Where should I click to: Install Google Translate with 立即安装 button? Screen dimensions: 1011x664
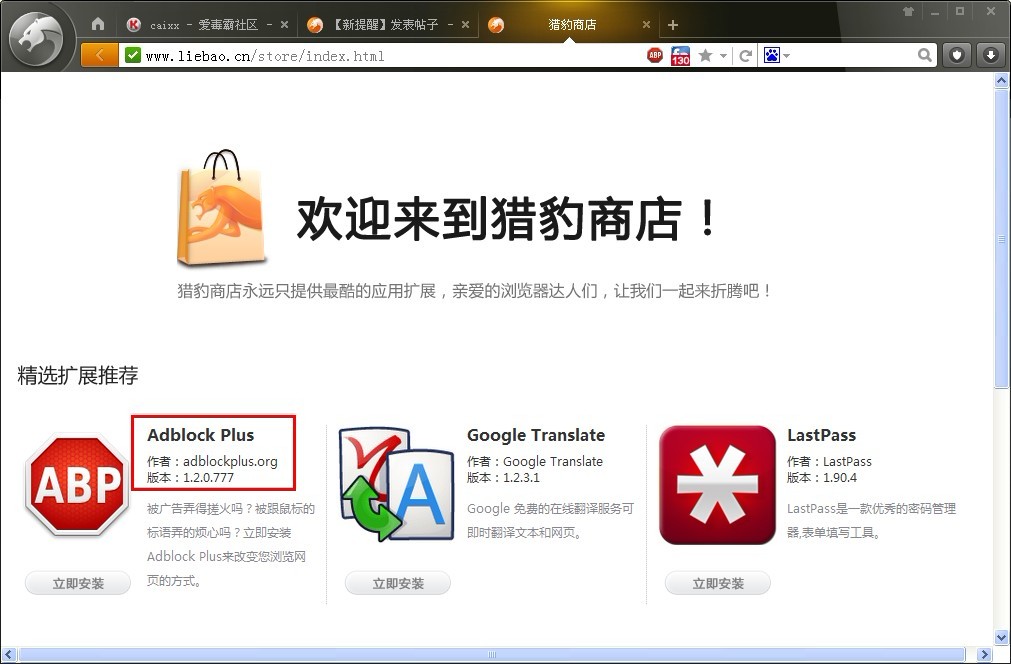[398, 583]
